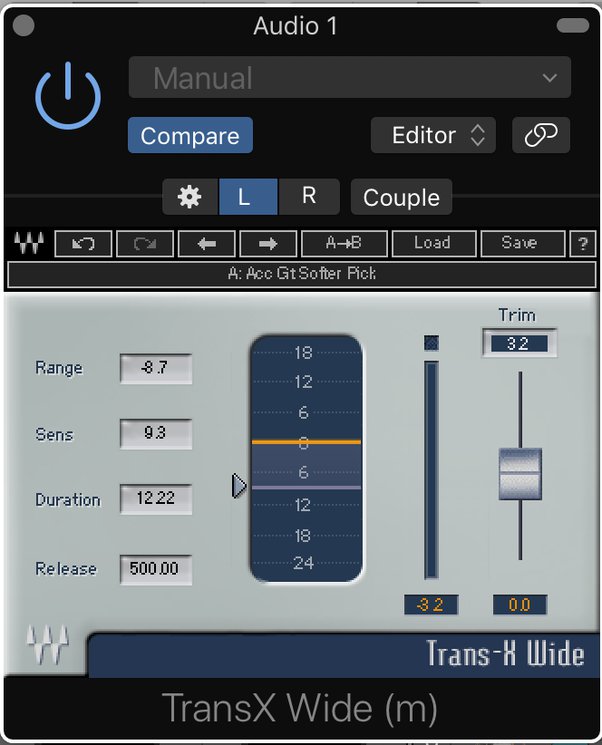Screen dimensions: 602x745
Task: Open help with question mark button
Action: pos(583,244)
